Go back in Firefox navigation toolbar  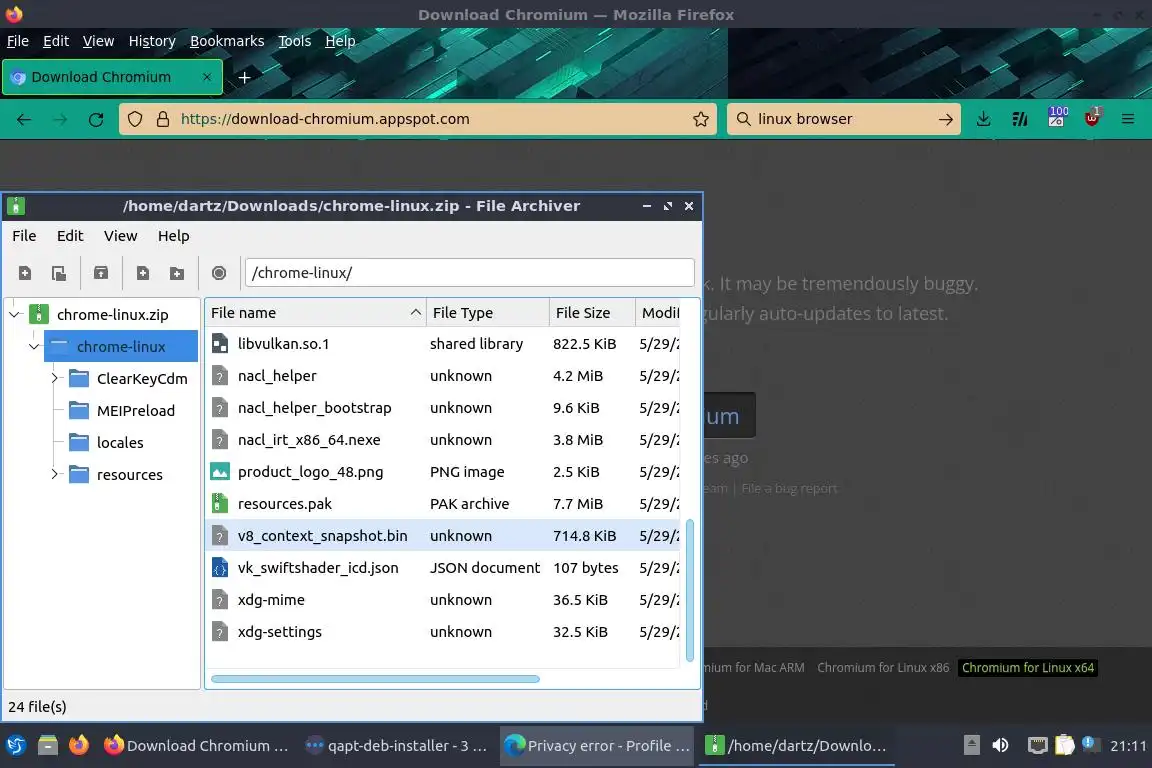[24, 119]
